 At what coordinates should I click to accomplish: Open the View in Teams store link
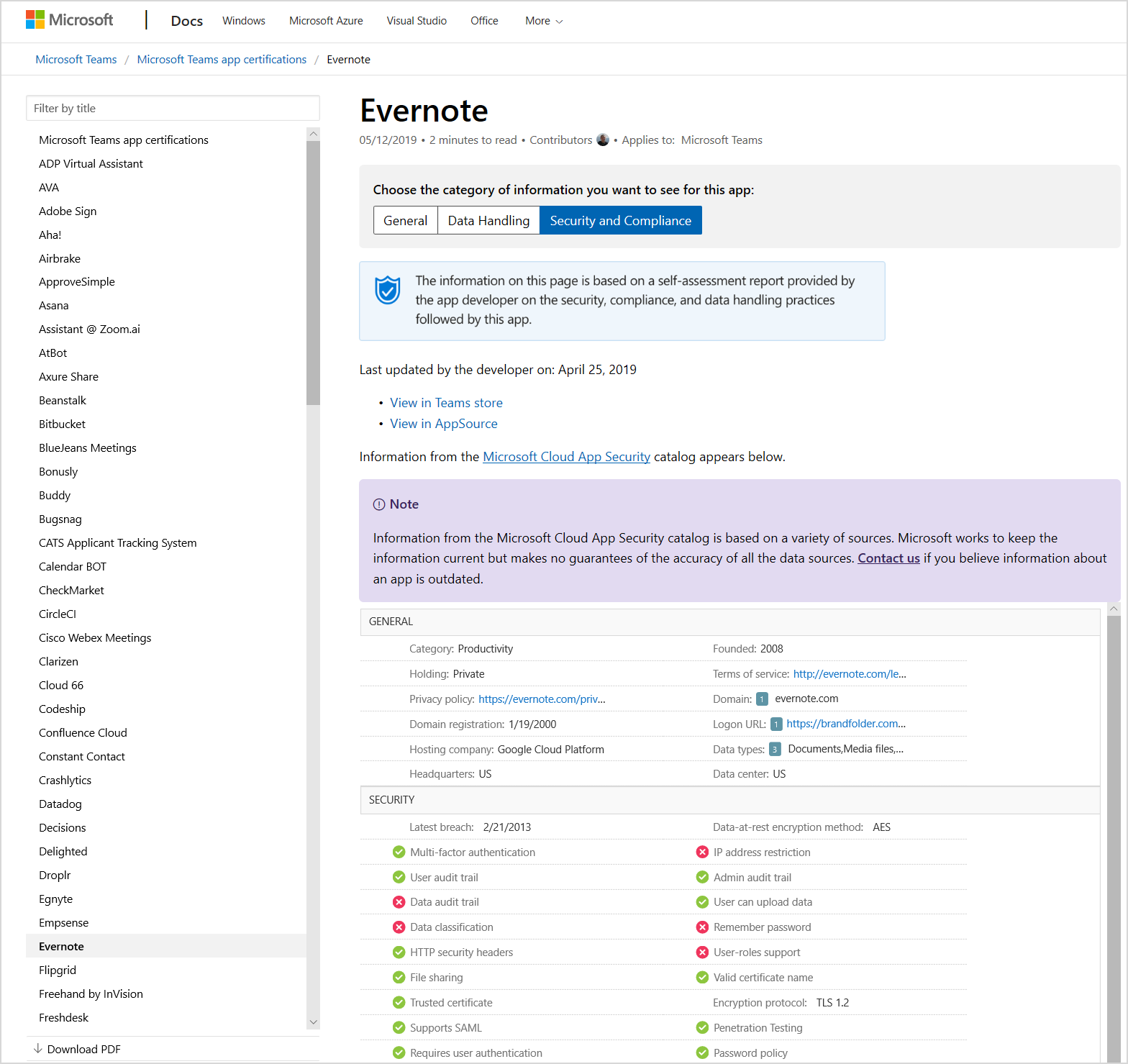(x=446, y=403)
